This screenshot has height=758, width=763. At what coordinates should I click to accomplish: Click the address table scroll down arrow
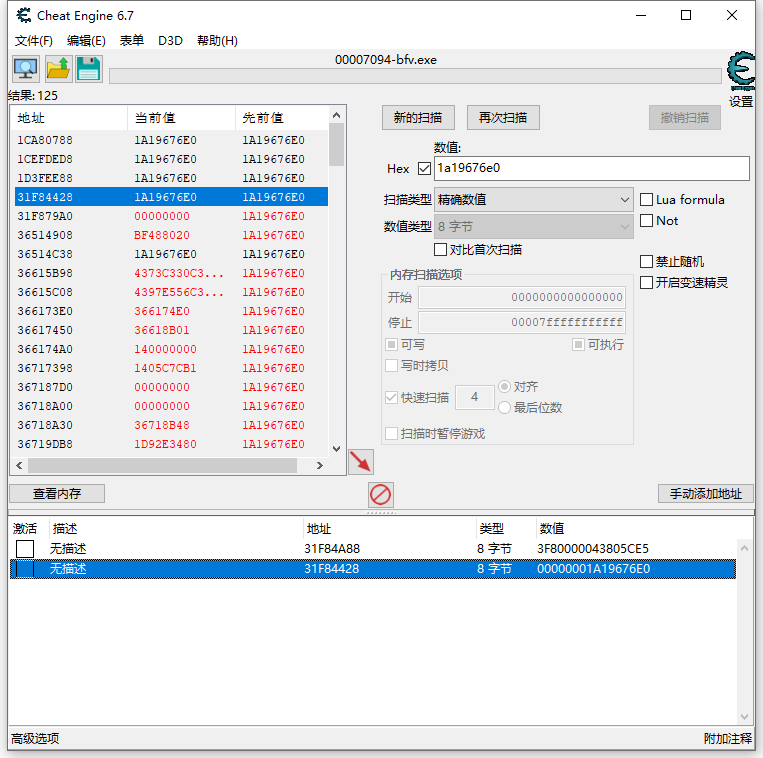pos(744,716)
